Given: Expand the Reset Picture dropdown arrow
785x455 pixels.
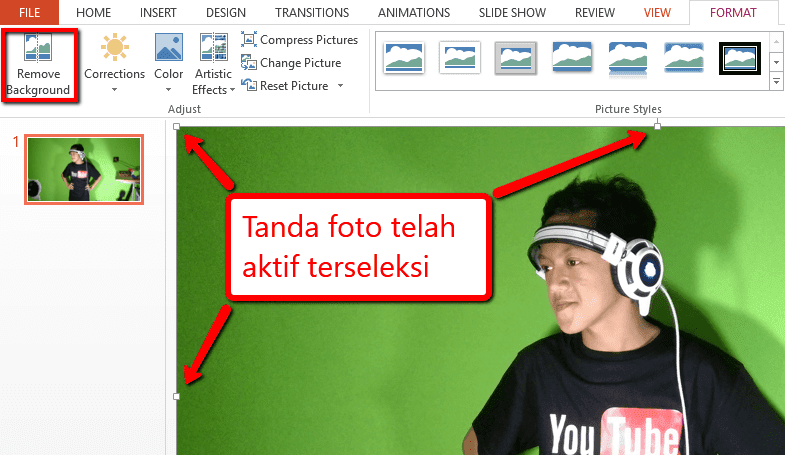Looking at the screenshot, I should coord(340,86).
